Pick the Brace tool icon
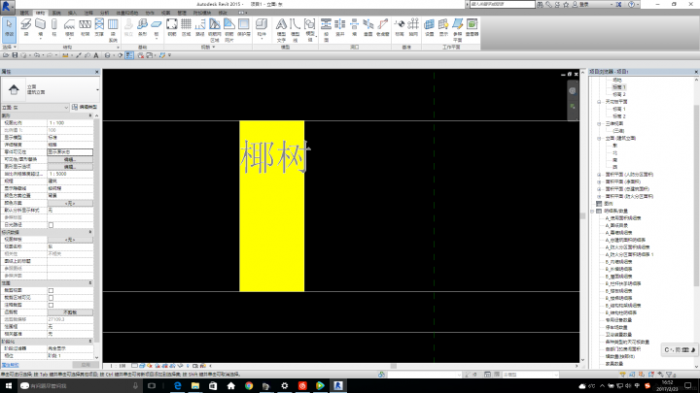 (x=99, y=28)
